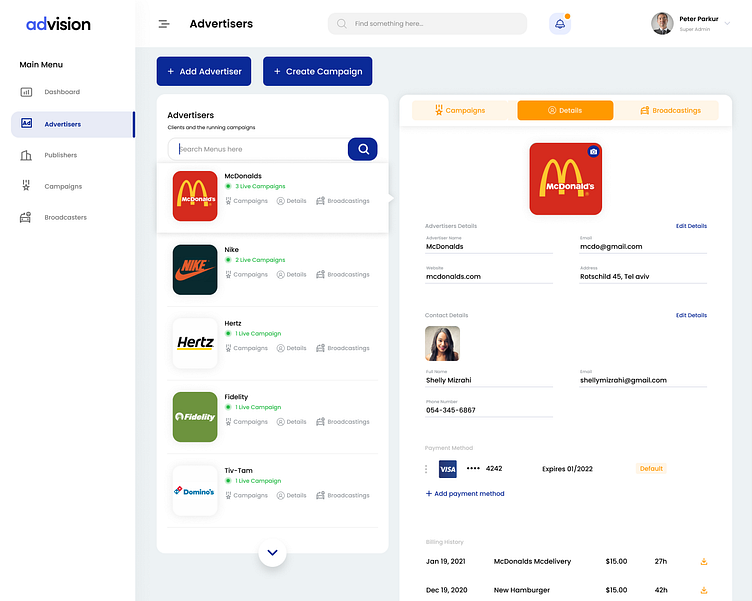Select the Fidelity logo thumbnail

click(x=195, y=417)
